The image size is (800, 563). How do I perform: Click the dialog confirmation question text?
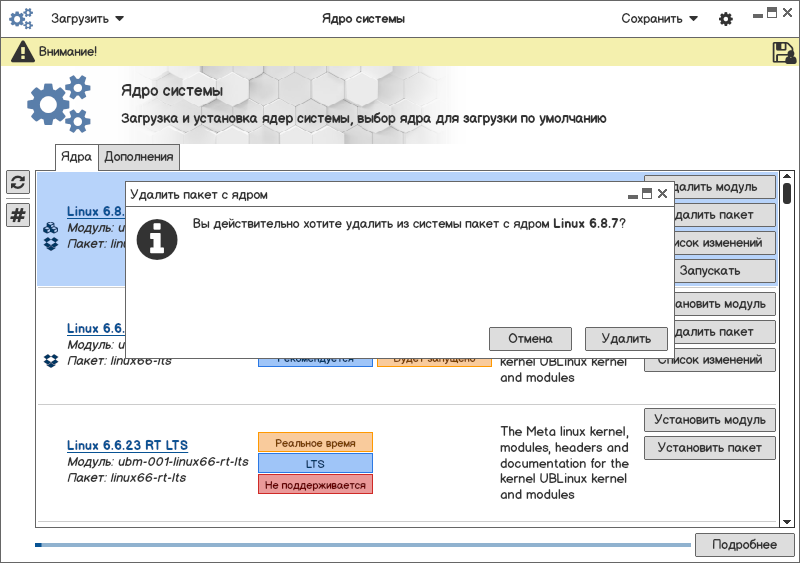tap(409, 224)
